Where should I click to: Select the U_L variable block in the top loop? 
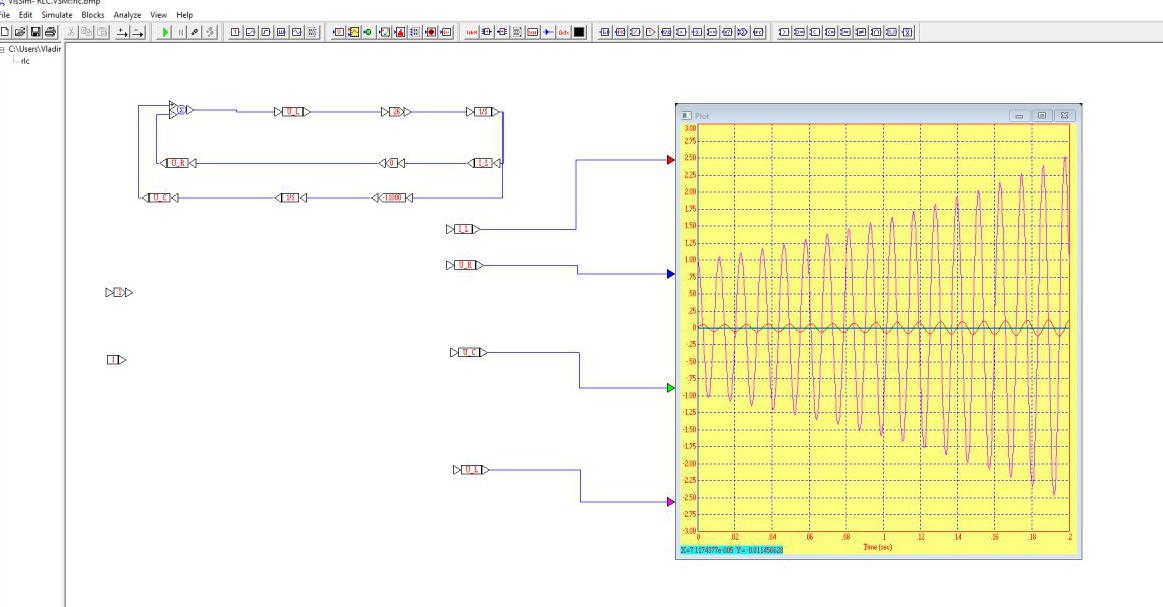pyautogui.click(x=293, y=112)
